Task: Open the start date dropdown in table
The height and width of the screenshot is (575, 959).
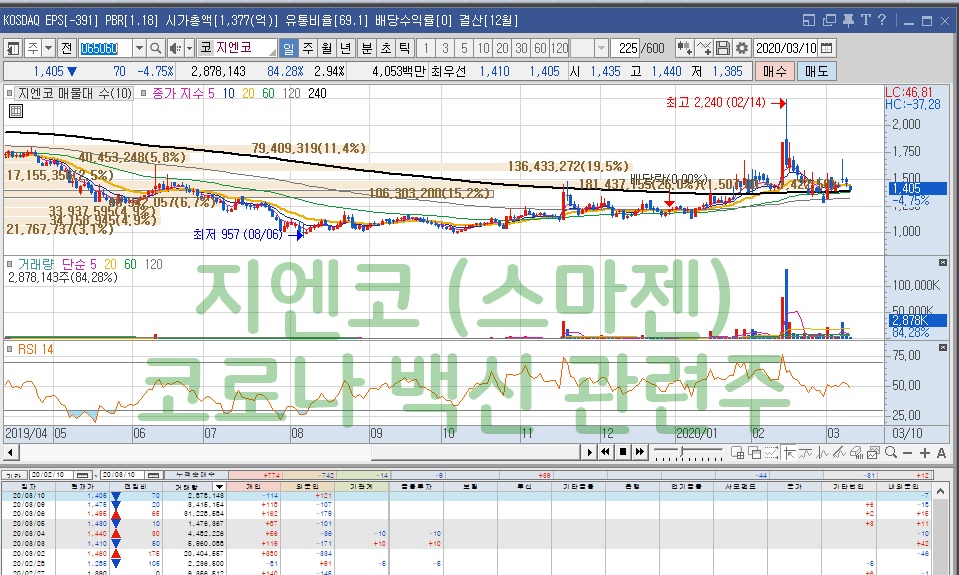Action: click(83, 475)
